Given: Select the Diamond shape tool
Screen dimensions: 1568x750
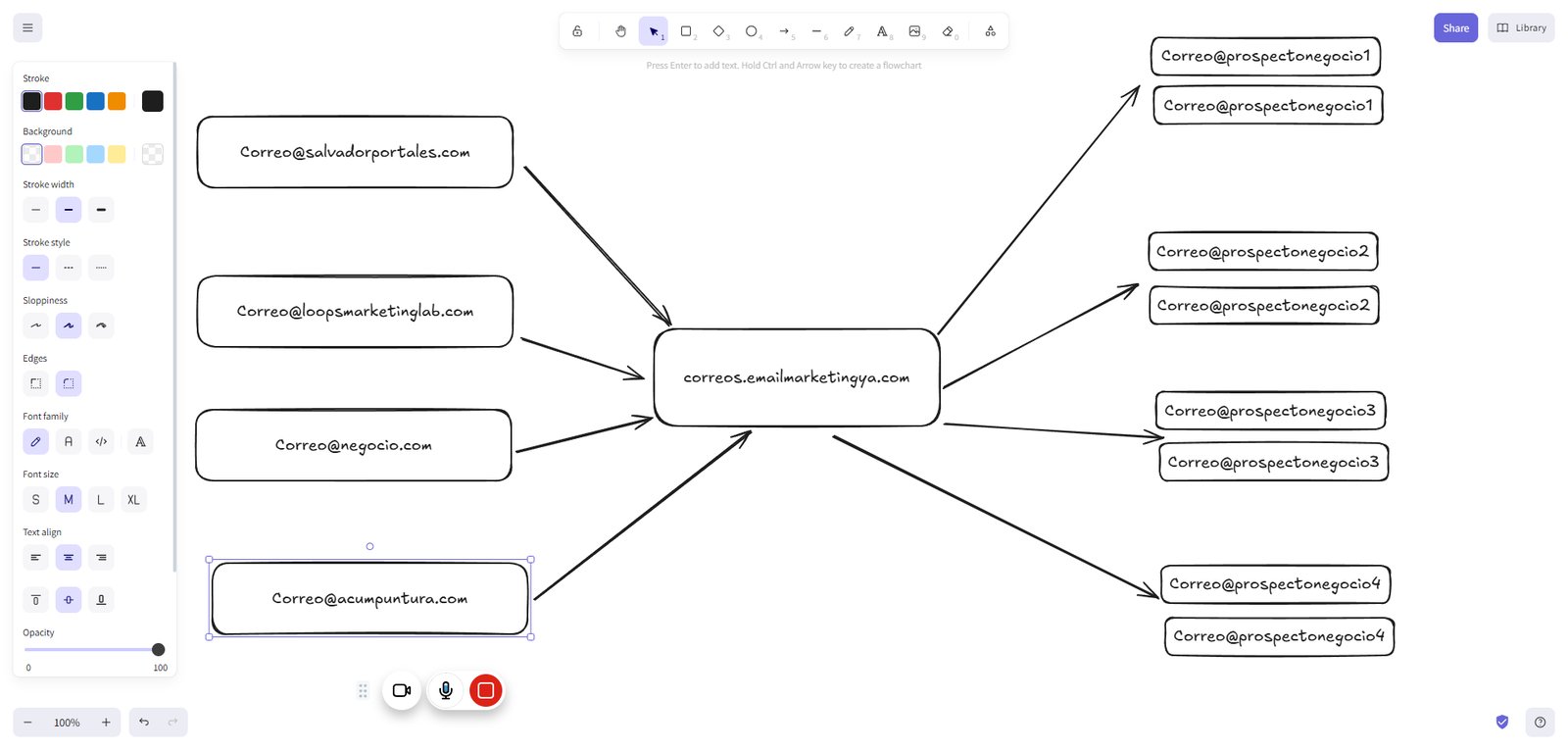Looking at the screenshot, I should click(718, 31).
